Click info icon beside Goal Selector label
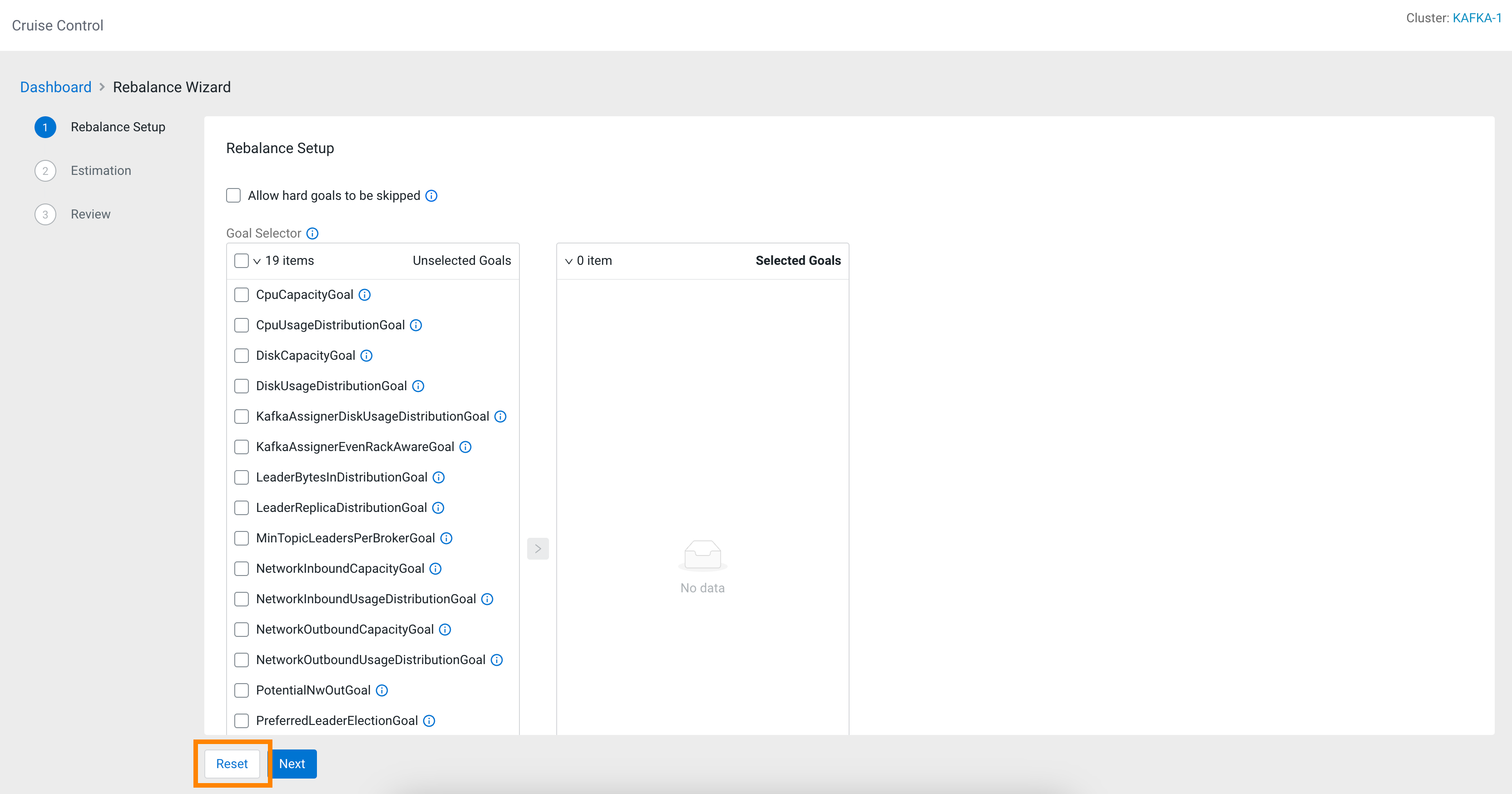 point(312,234)
